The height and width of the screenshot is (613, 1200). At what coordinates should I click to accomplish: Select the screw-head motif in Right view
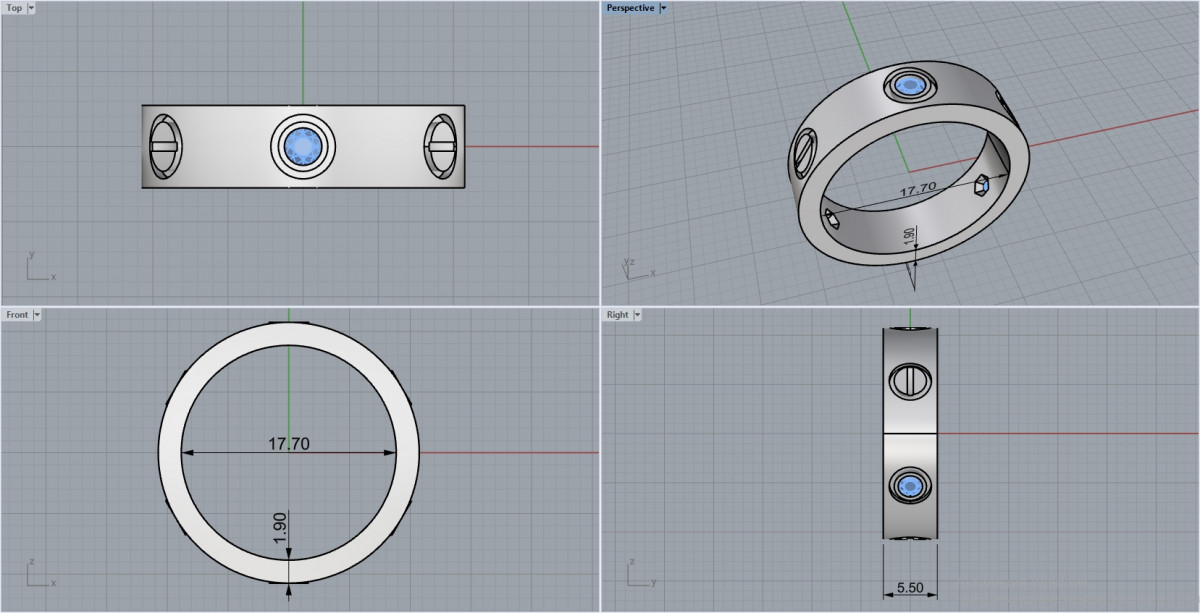910,381
